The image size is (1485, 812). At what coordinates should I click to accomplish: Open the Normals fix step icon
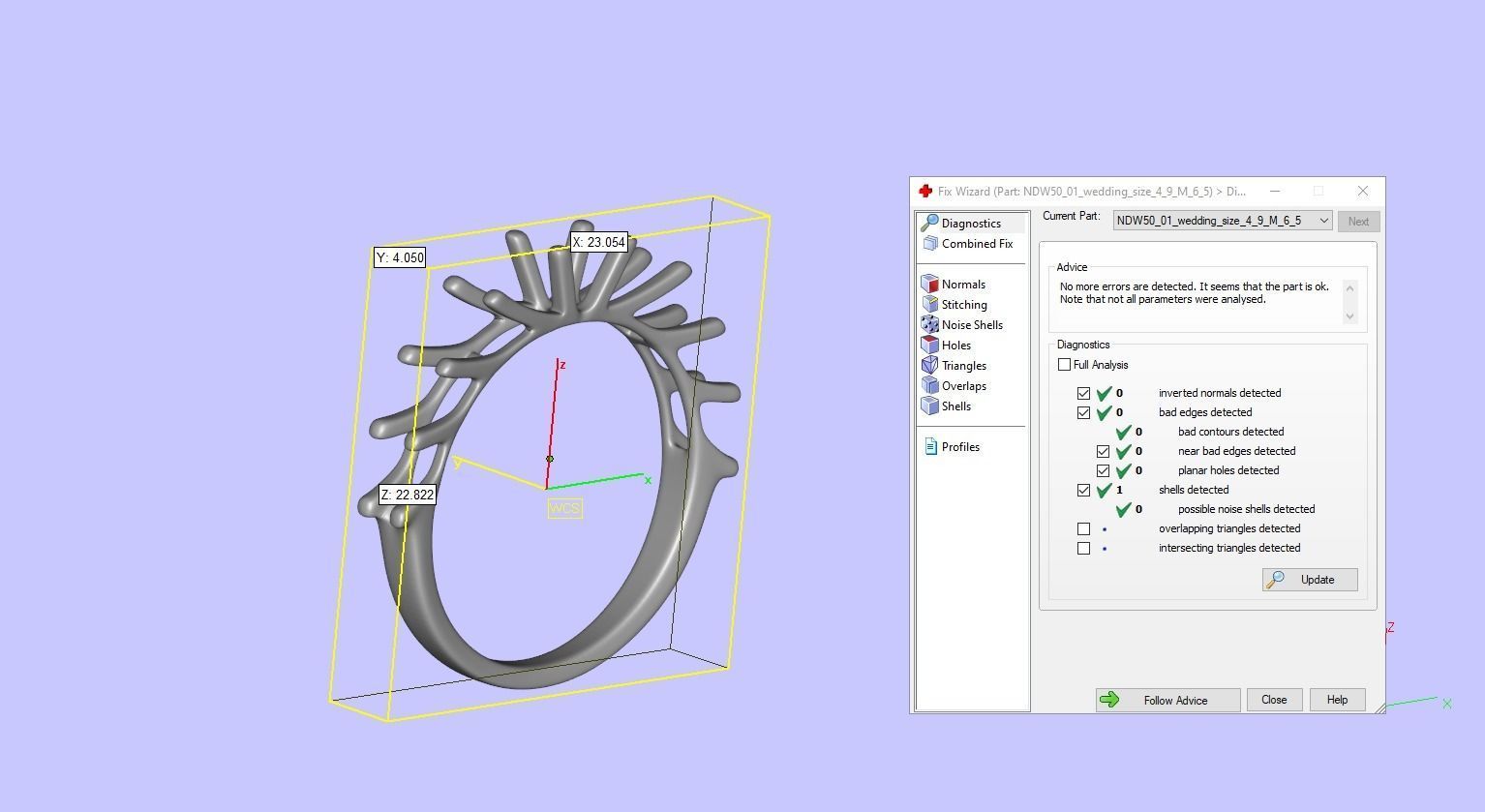click(x=929, y=284)
